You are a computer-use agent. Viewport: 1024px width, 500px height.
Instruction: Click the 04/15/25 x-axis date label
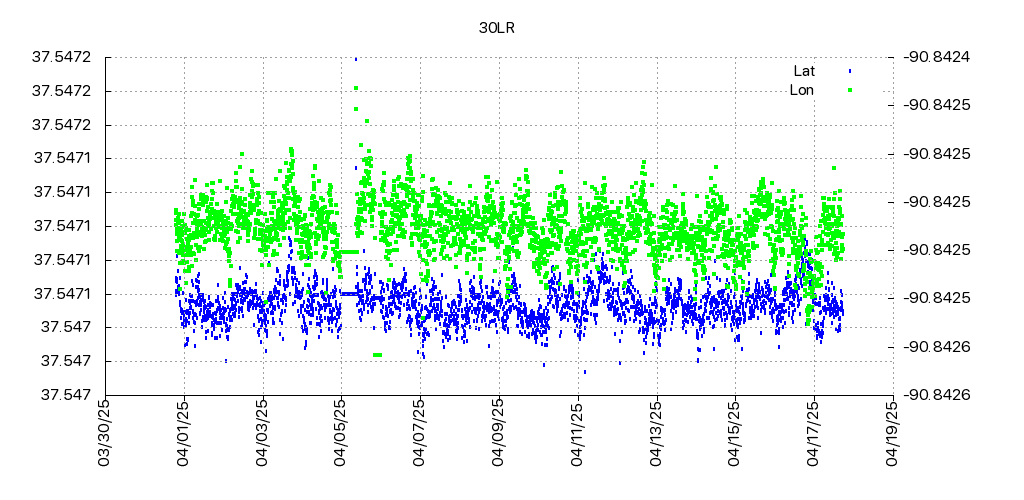[735, 433]
